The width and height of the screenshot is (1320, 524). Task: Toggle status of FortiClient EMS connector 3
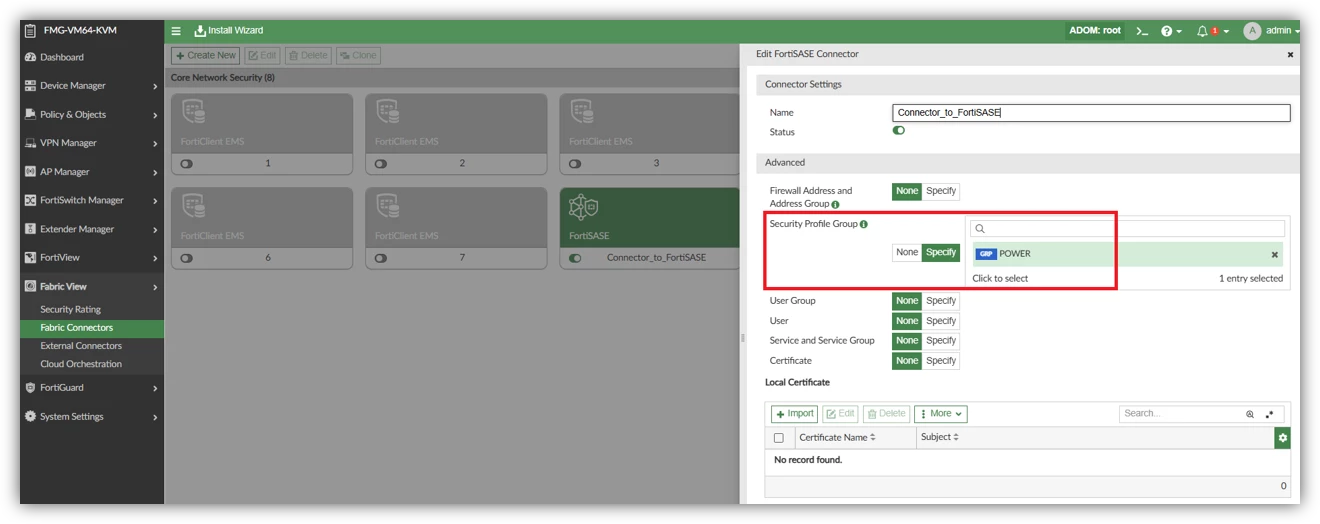pos(575,164)
